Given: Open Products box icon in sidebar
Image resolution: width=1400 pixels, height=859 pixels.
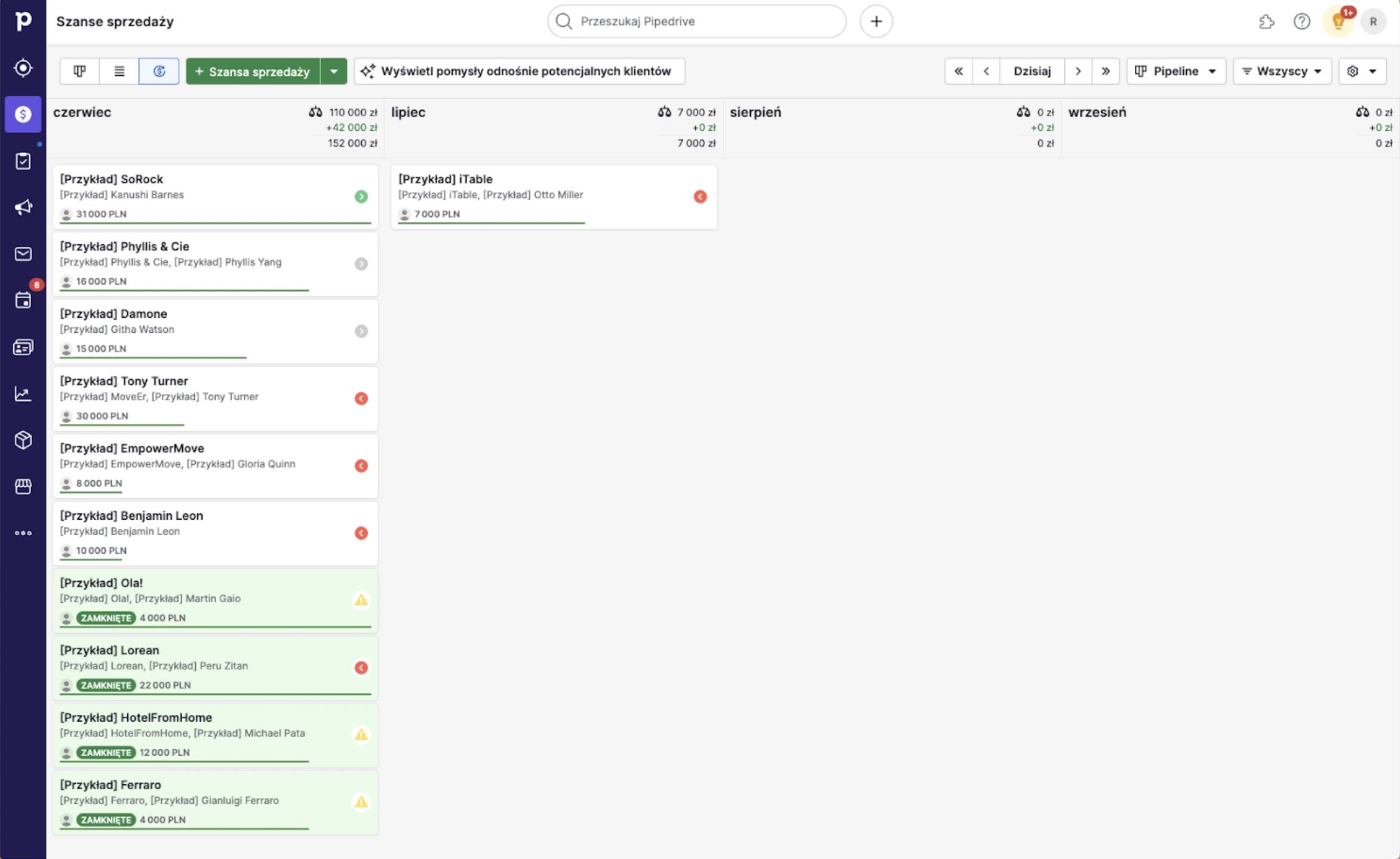Looking at the screenshot, I should click(x=23, y=440).
